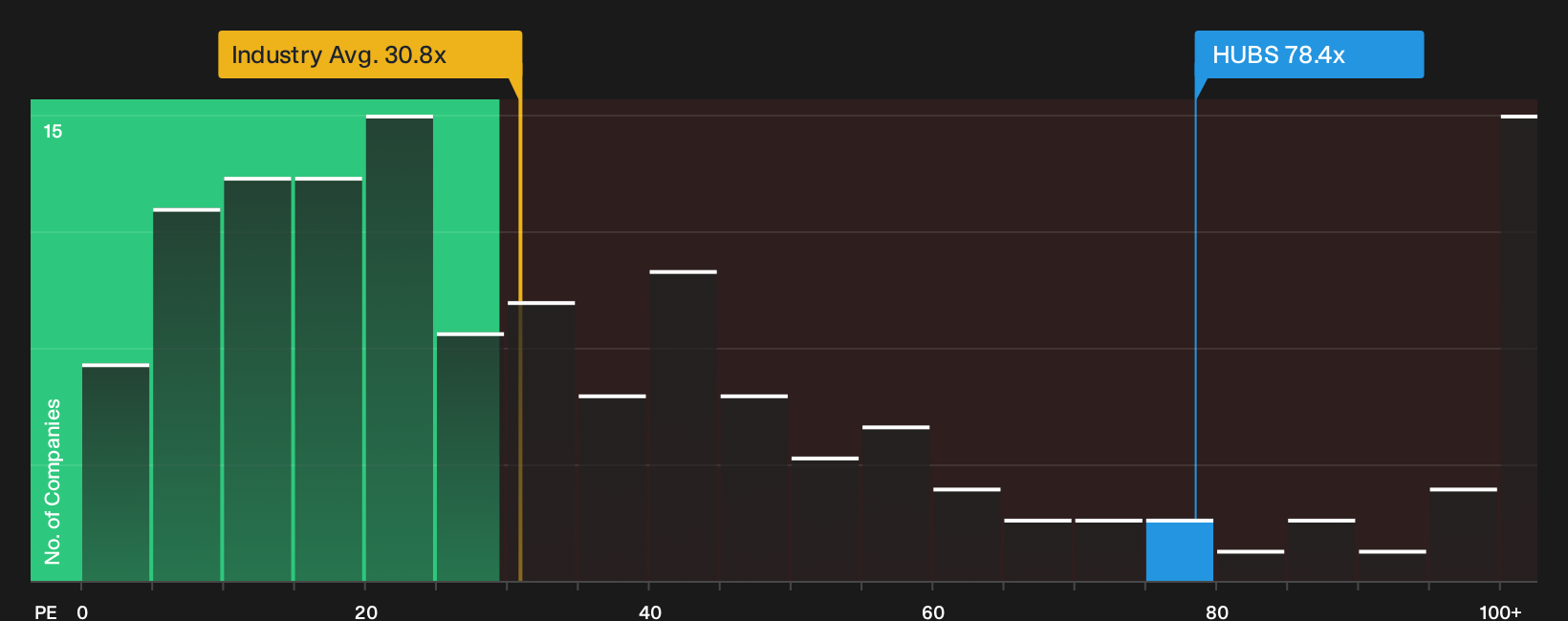Click the bar for PE 30-35
The height and width of the screenshot is (621, 1568).
(x=541, y=440)
